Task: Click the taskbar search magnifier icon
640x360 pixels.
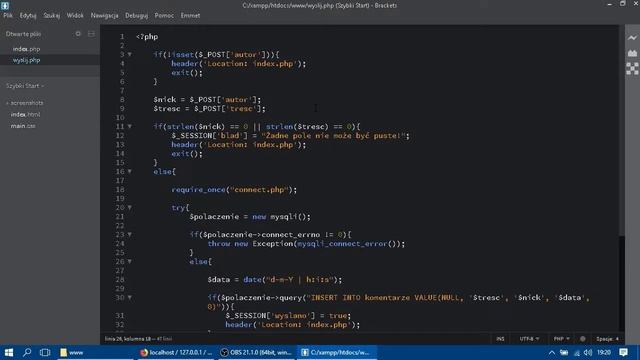Action: [27, 352]
